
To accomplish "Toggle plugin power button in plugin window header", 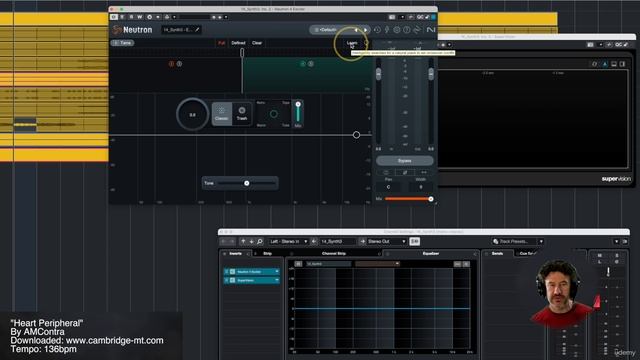I will pyautogui.click(x=114, y=17).
